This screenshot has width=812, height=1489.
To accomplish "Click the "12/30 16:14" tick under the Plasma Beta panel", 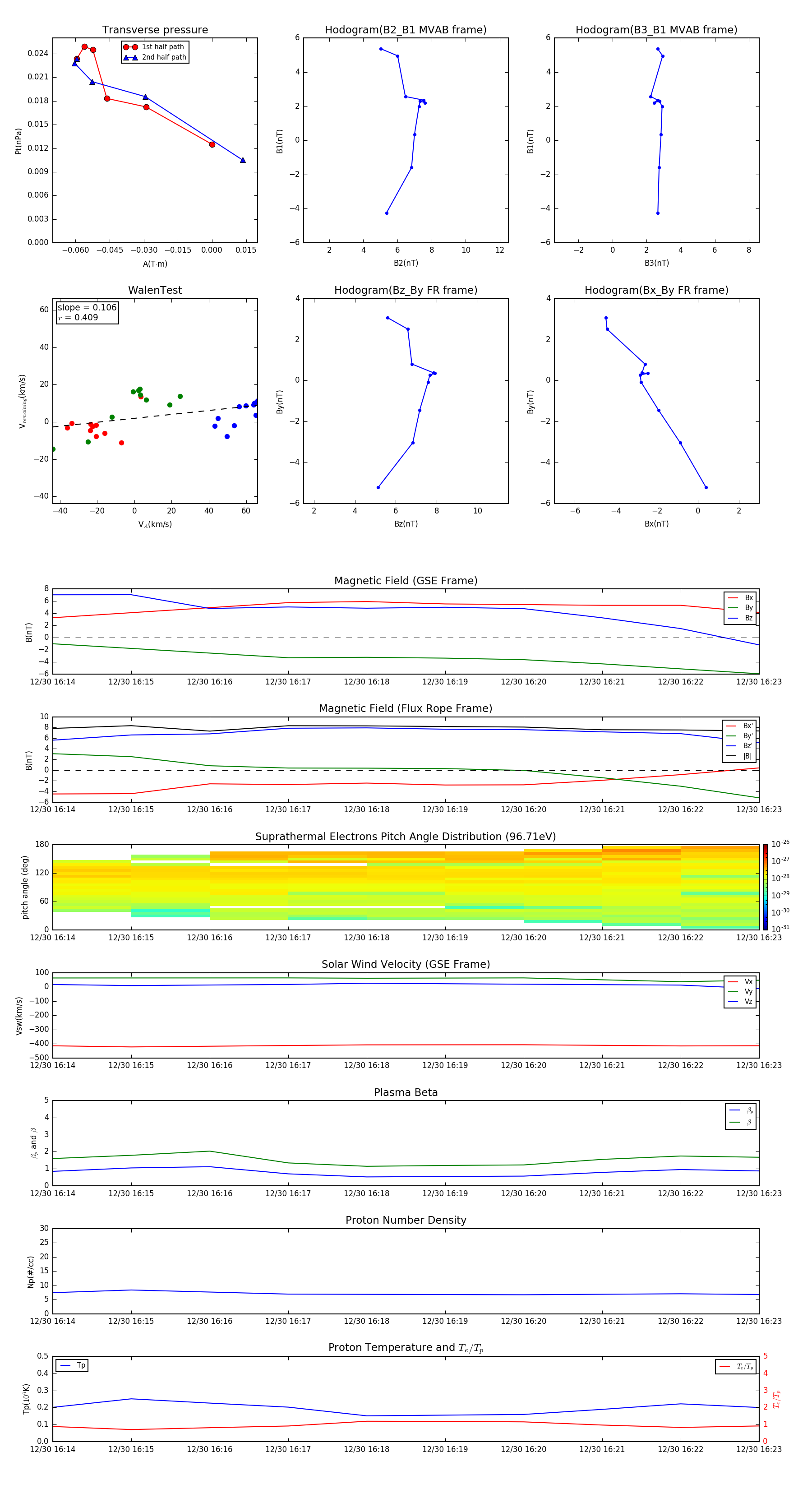I will [x=53, y=1193].
